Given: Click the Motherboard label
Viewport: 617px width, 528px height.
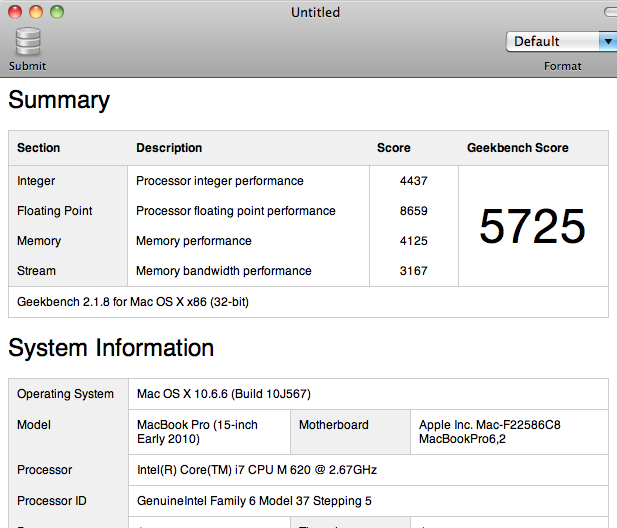Looking at the screenshot, I should (x=334, y=425).
